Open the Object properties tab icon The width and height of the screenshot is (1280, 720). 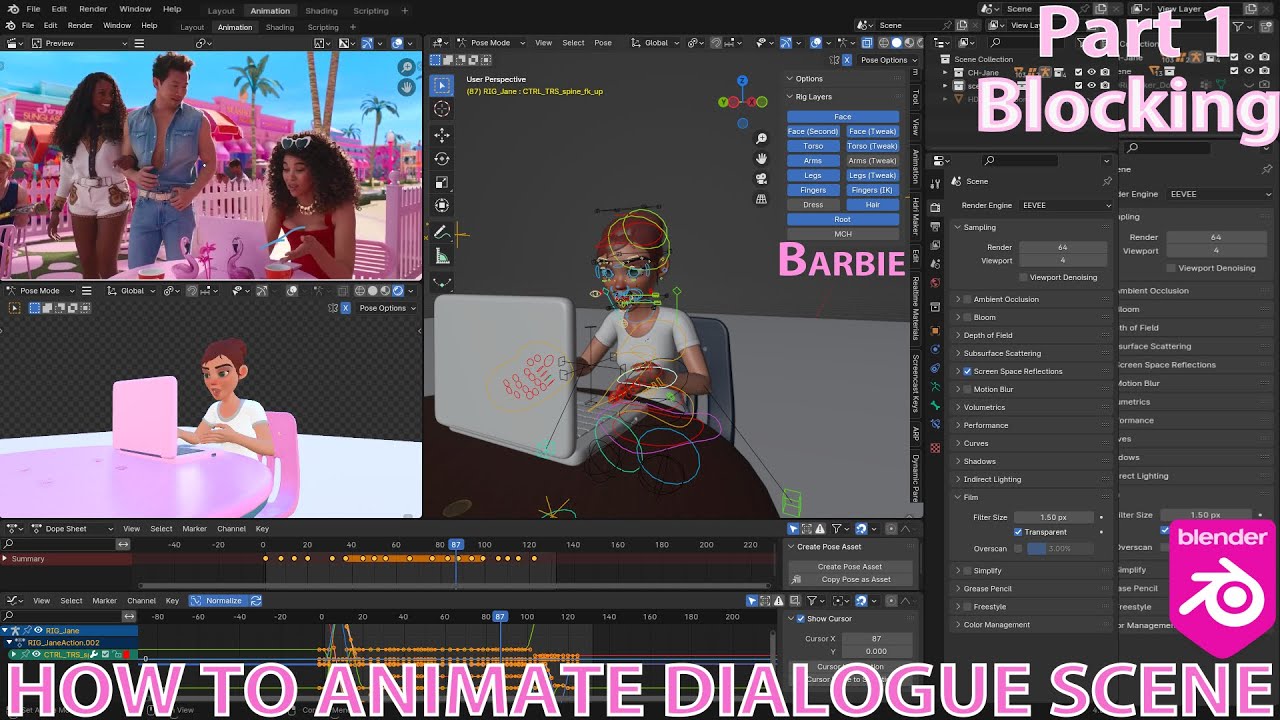(935, 329)
